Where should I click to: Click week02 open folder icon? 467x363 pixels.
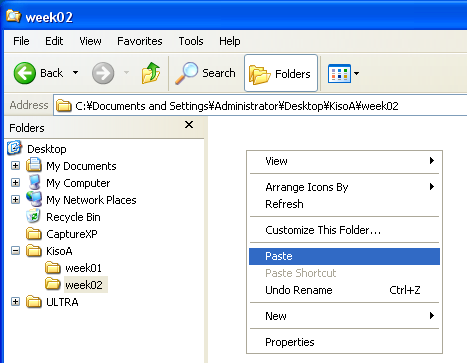click(x=53, y=284)
